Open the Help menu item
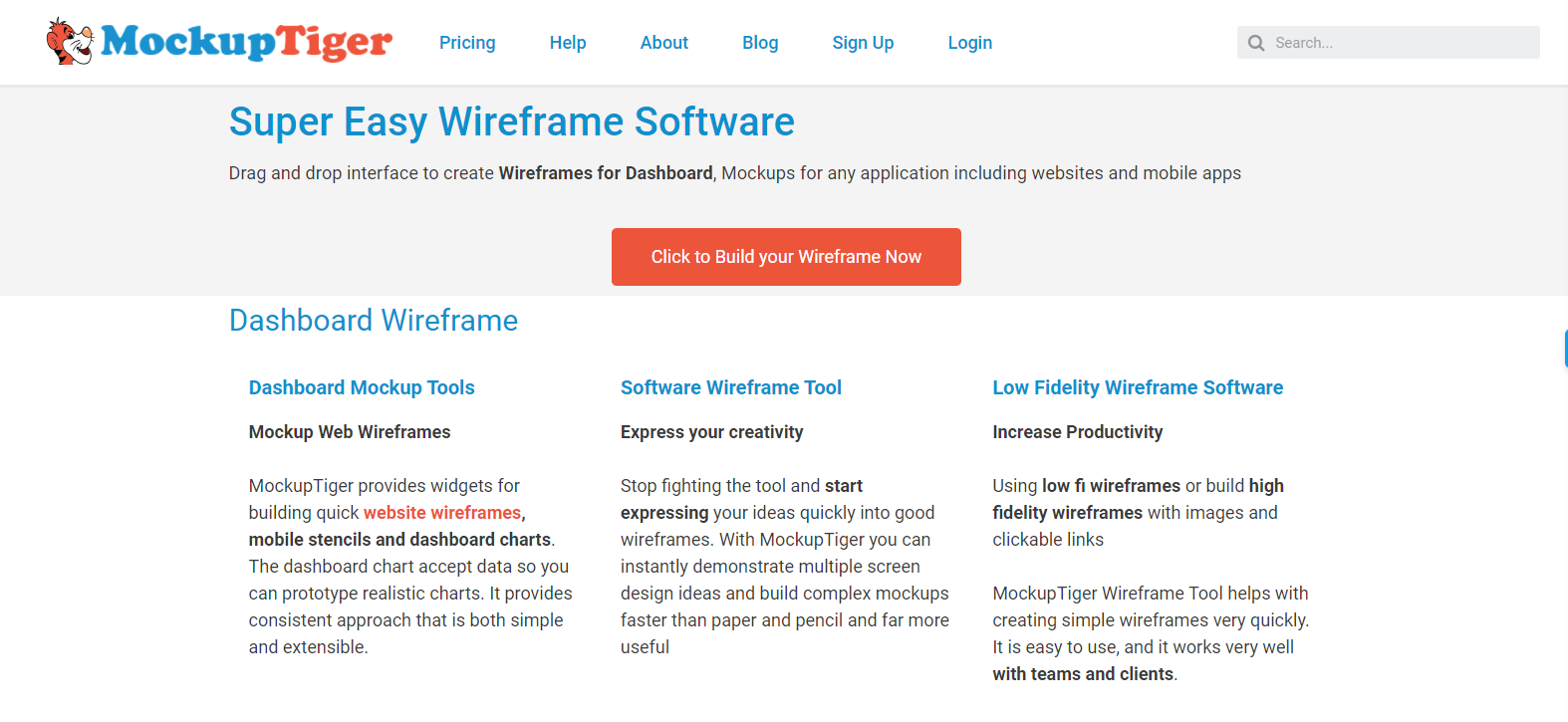The width and height of the screenshot is (1568, 722). click(568, 43)
